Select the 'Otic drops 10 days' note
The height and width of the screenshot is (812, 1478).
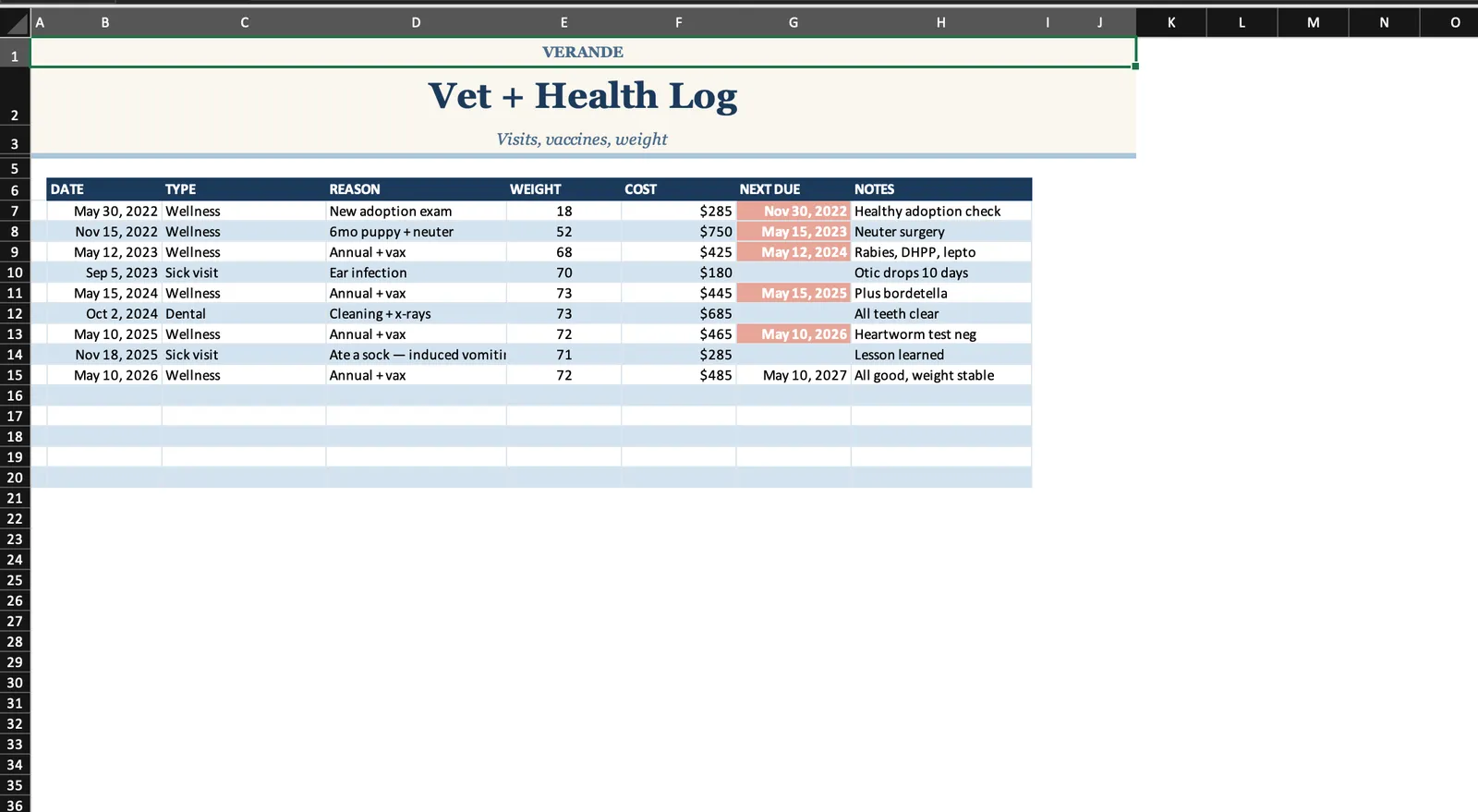coord(941,273)
